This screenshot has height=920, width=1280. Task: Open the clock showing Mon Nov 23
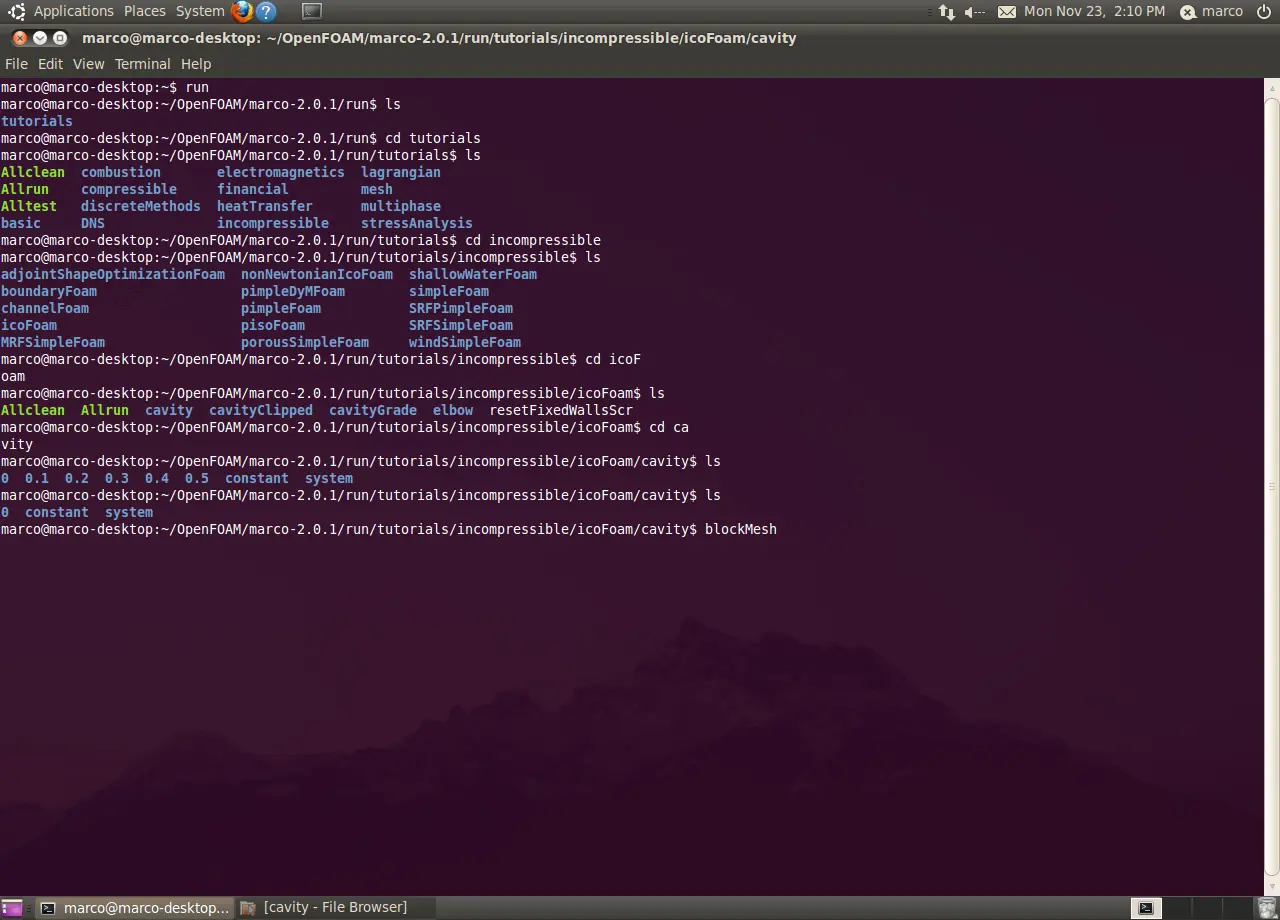click(1094, 11)
